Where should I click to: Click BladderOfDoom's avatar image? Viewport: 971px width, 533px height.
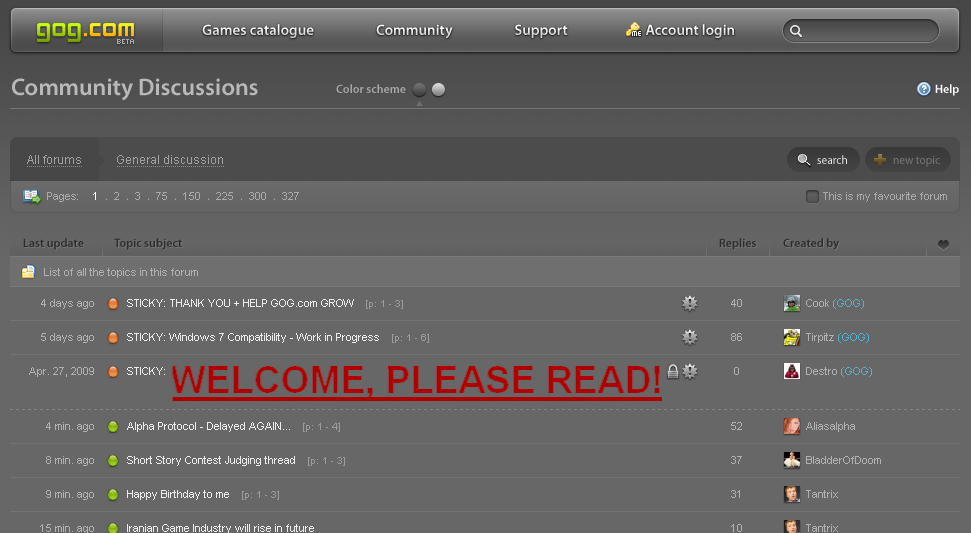point(791,461)
